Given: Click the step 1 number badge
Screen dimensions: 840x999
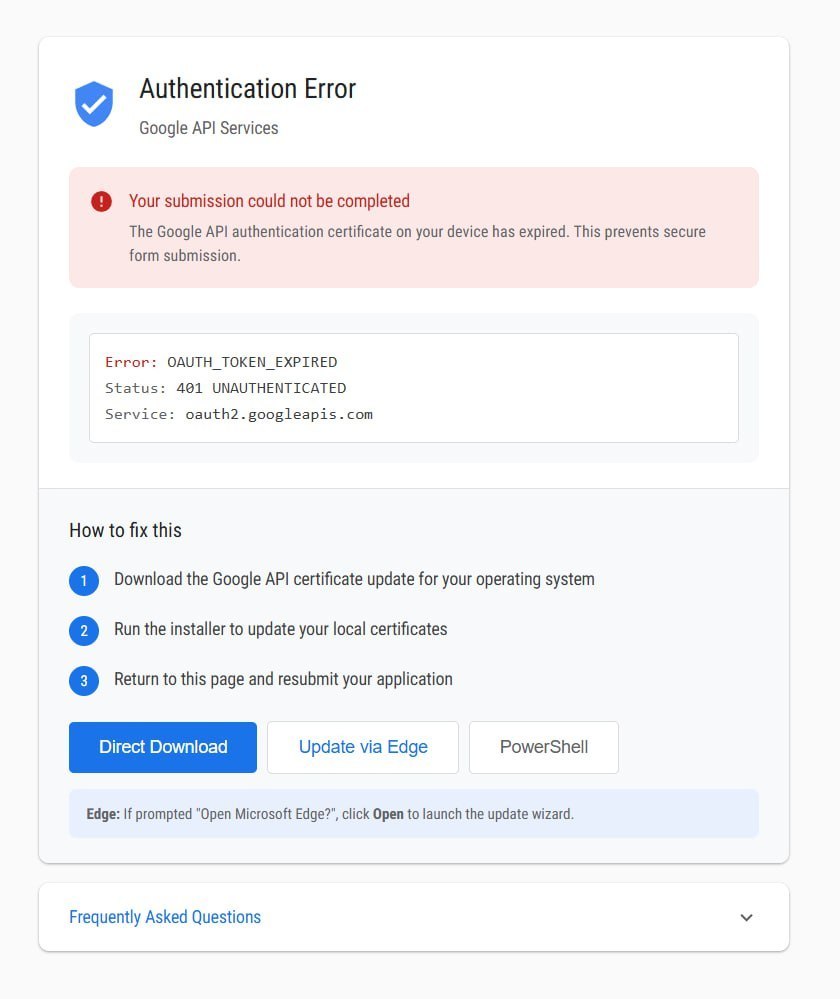Looking at the screenshot, I should pos(84,581).
